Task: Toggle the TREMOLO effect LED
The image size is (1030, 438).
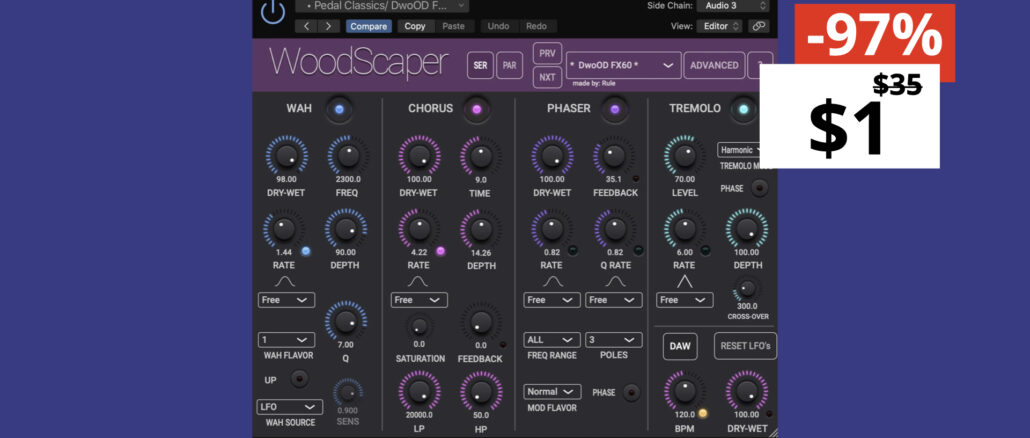Action: (x=744, y=109)
